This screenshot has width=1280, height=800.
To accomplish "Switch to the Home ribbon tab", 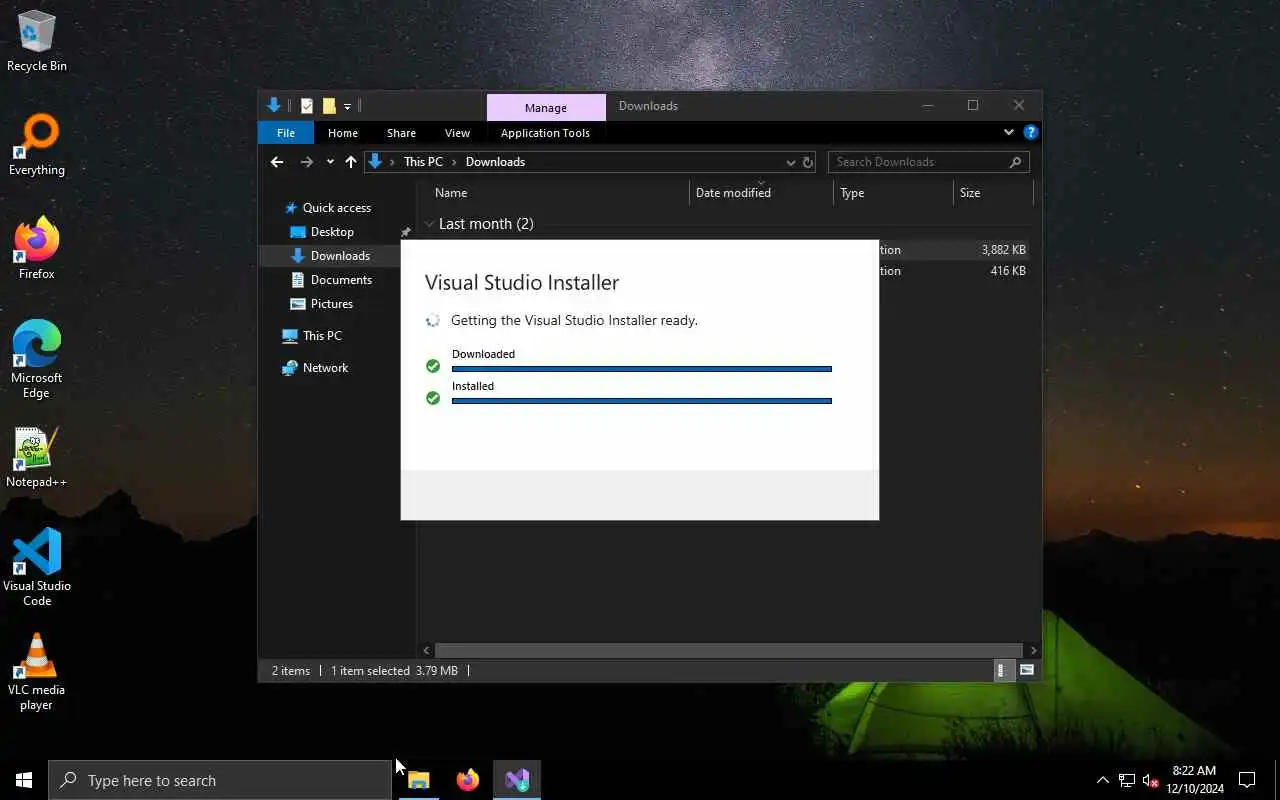I will pyautogui.click(x=343, y=133).
